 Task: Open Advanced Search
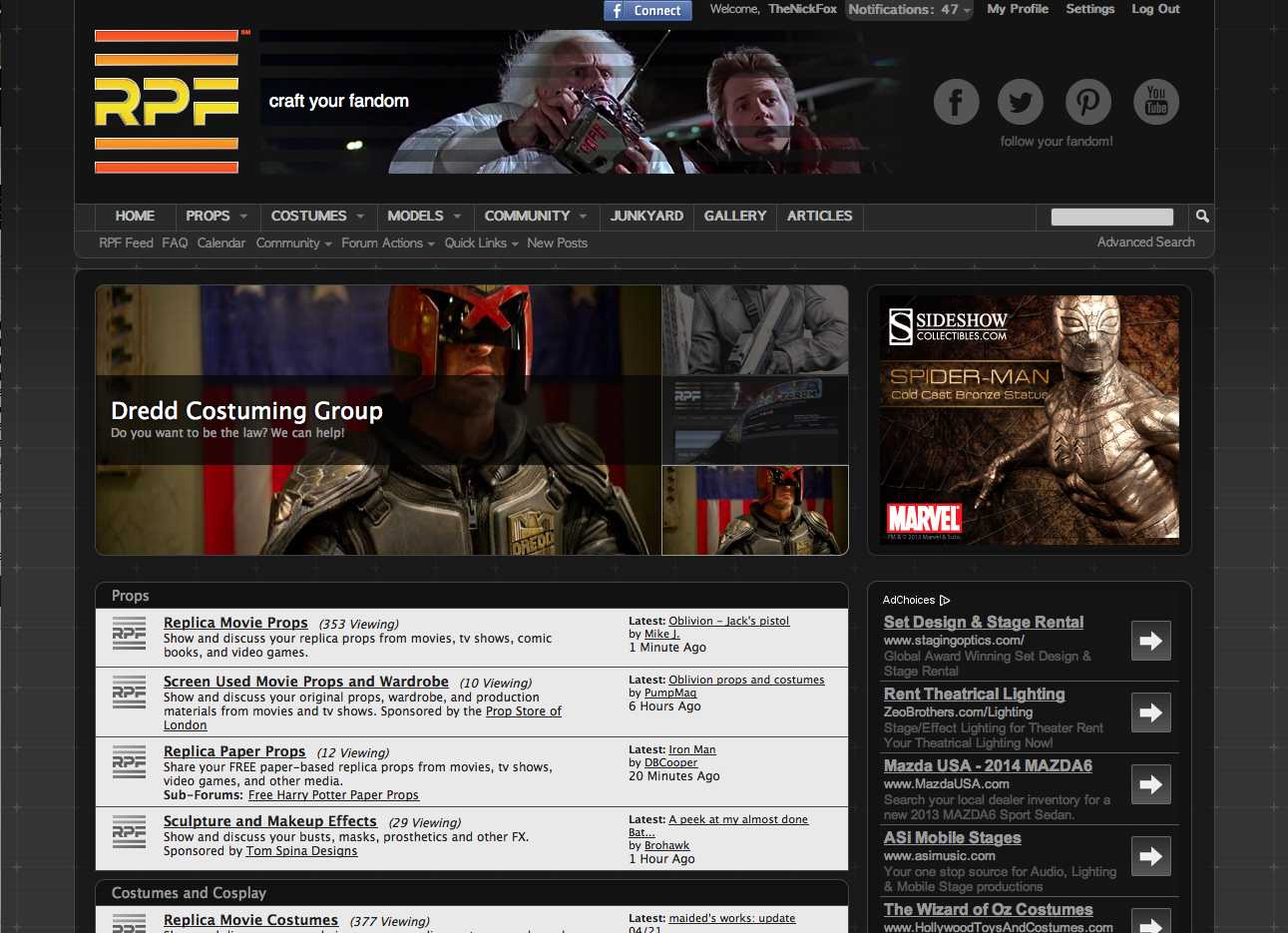click(1145, 242)
